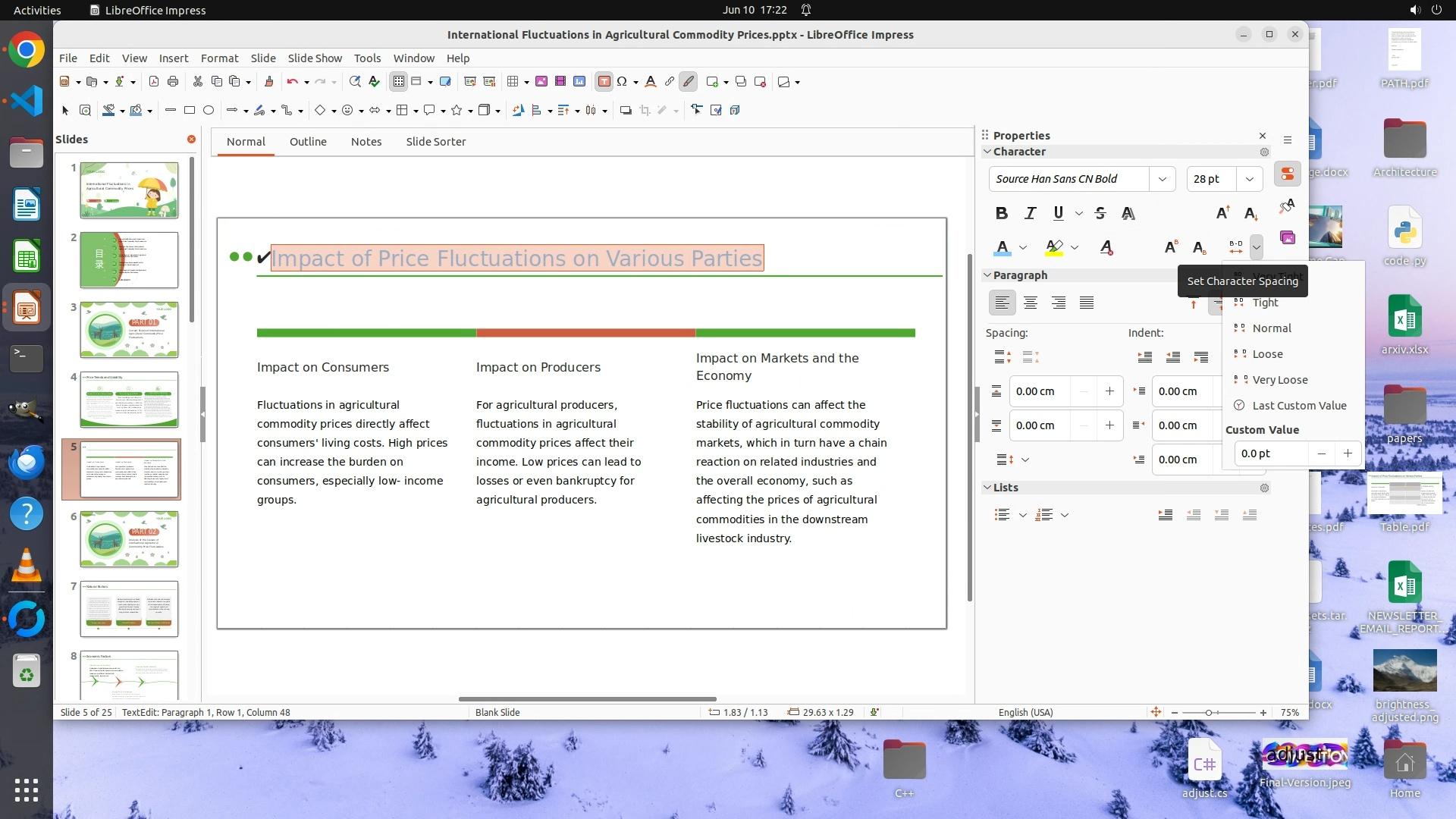Open the font size dropdown
1456x819 pixels.
[1249, 179]
